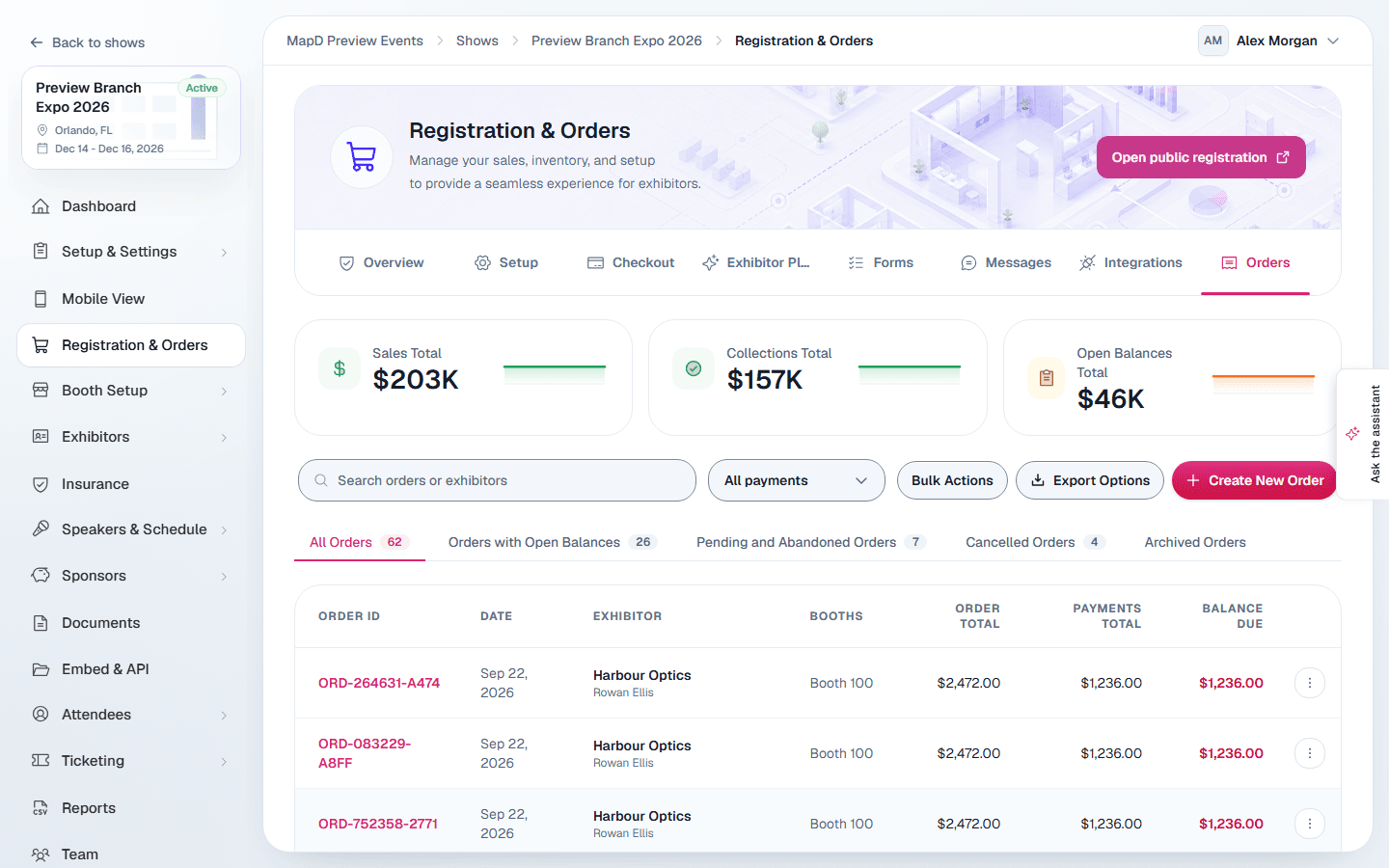Click the Search orders or exhibitors field
Viewport: 1389px width, 868px height.
pos(497,480)
